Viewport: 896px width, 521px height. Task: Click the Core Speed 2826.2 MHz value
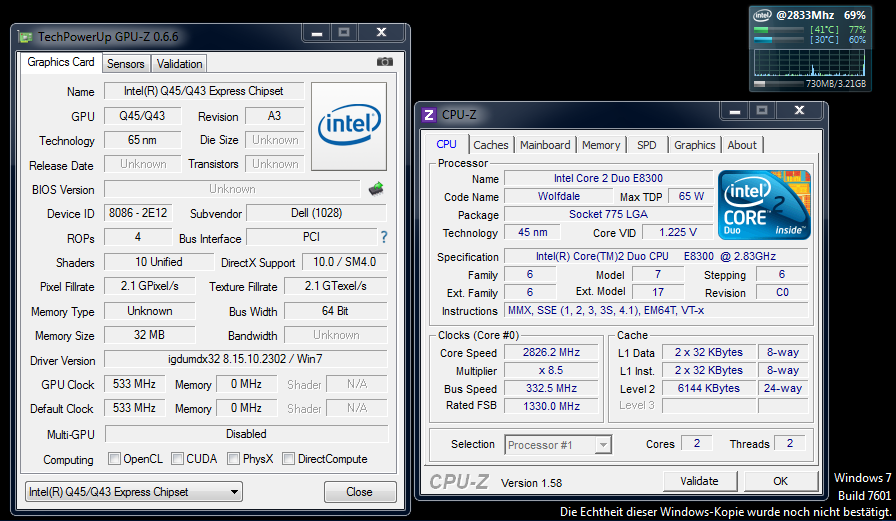click(551, 352)
